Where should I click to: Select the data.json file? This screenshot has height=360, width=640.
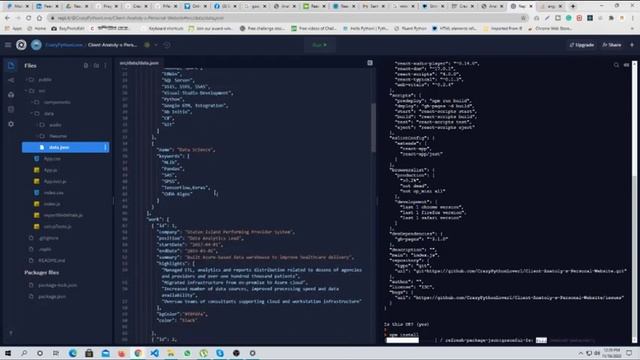[65, 147]
